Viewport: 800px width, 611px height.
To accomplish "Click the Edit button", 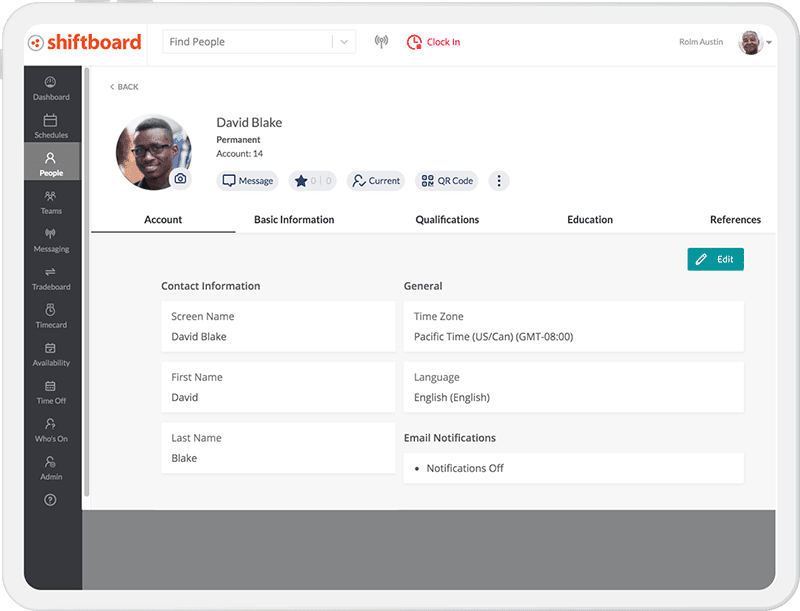I will (715, 259).
